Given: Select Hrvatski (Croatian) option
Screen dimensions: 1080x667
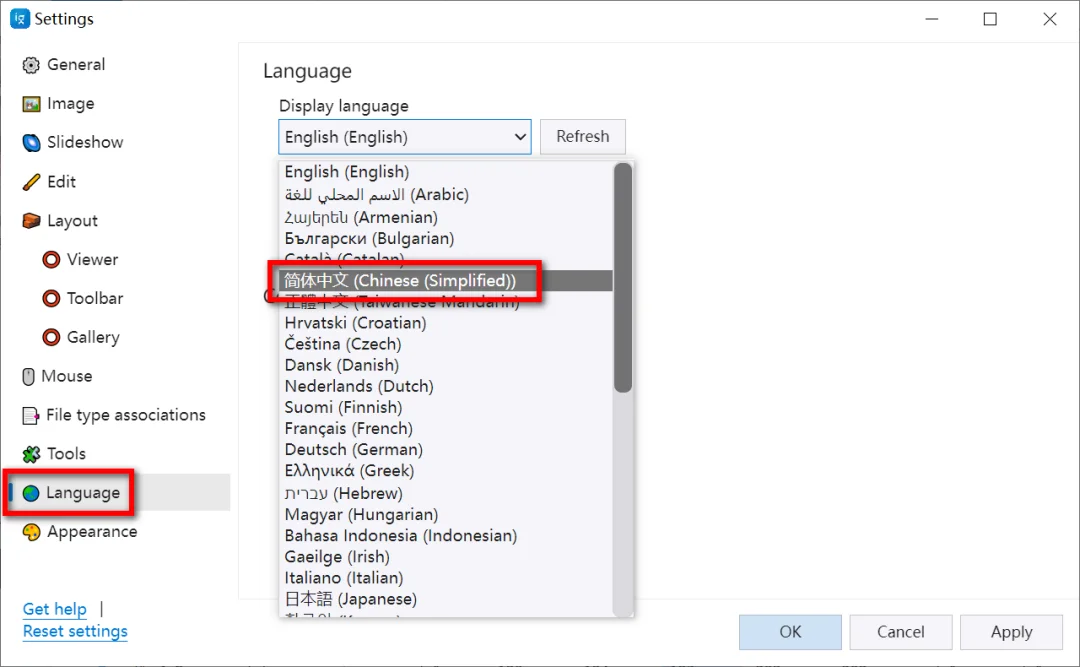Looking at the screenshot, I should 446,323.
